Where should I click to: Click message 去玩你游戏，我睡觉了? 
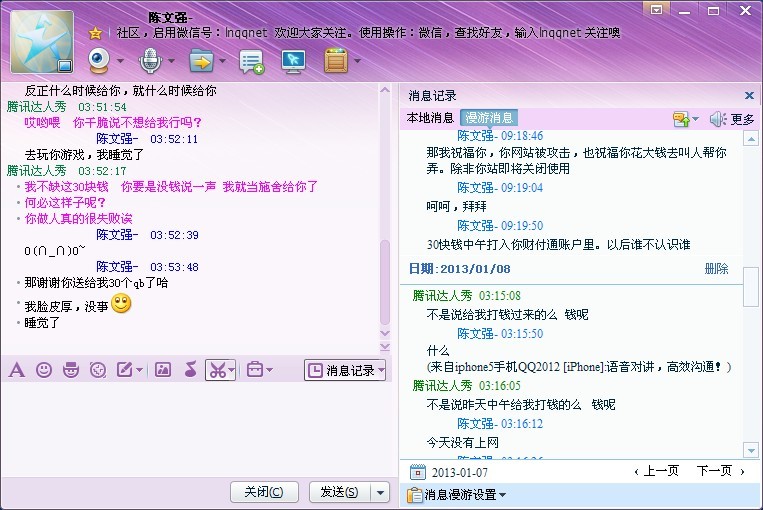[x=84, y=155]
